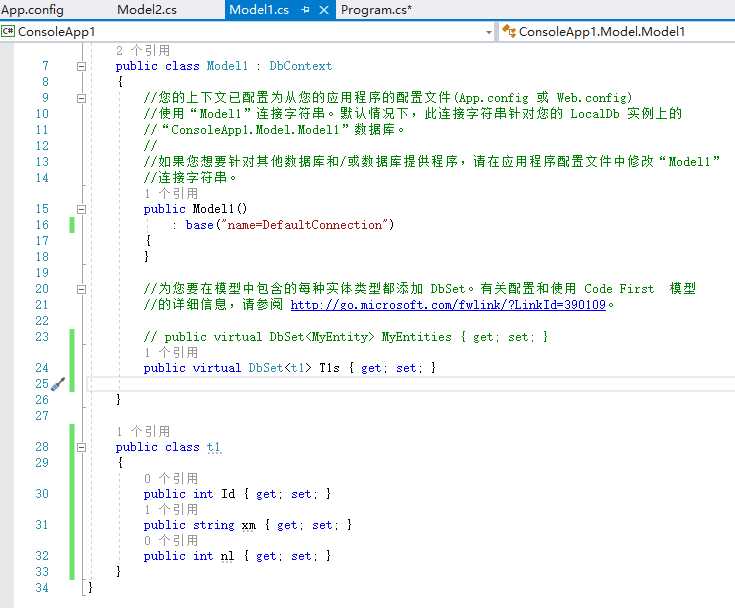The width and height of the screenshot is (735, 608).
Task: Collapse the comment block on line 20
Action: tap(81, 289)
